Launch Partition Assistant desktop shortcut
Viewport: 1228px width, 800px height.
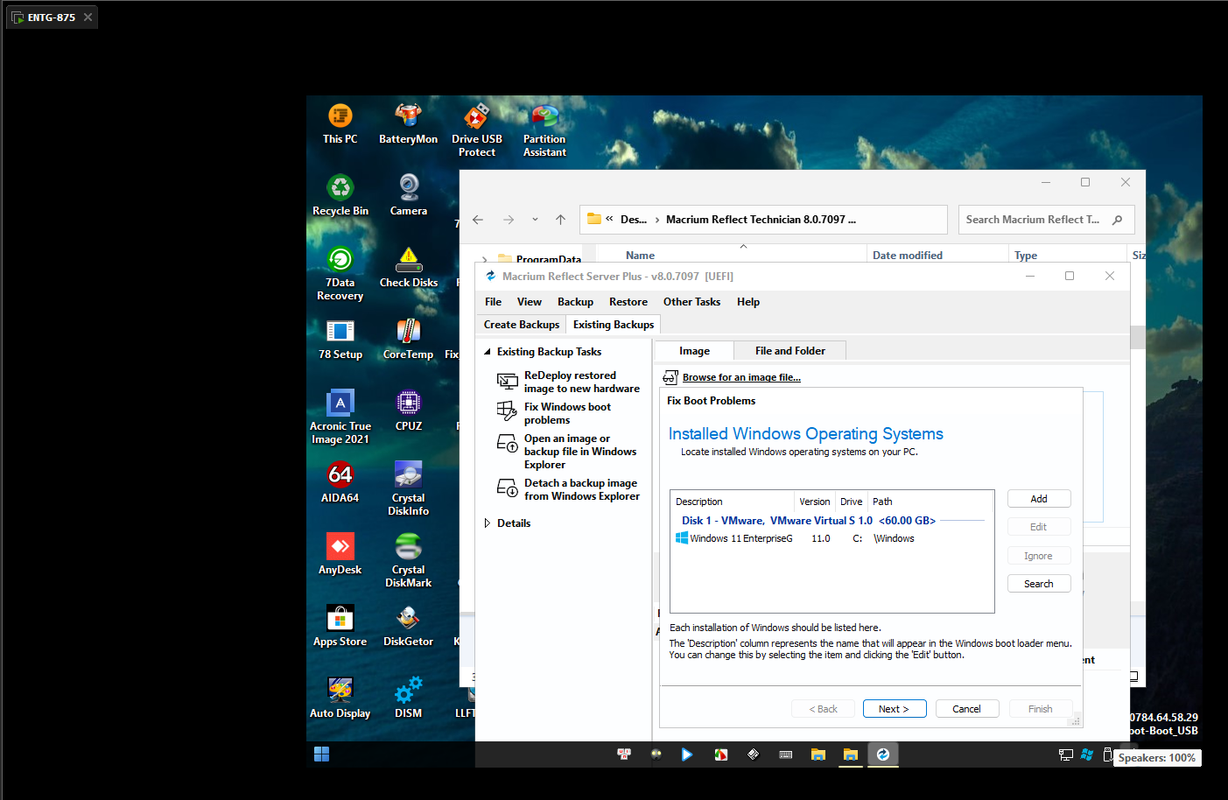(545, 130)
